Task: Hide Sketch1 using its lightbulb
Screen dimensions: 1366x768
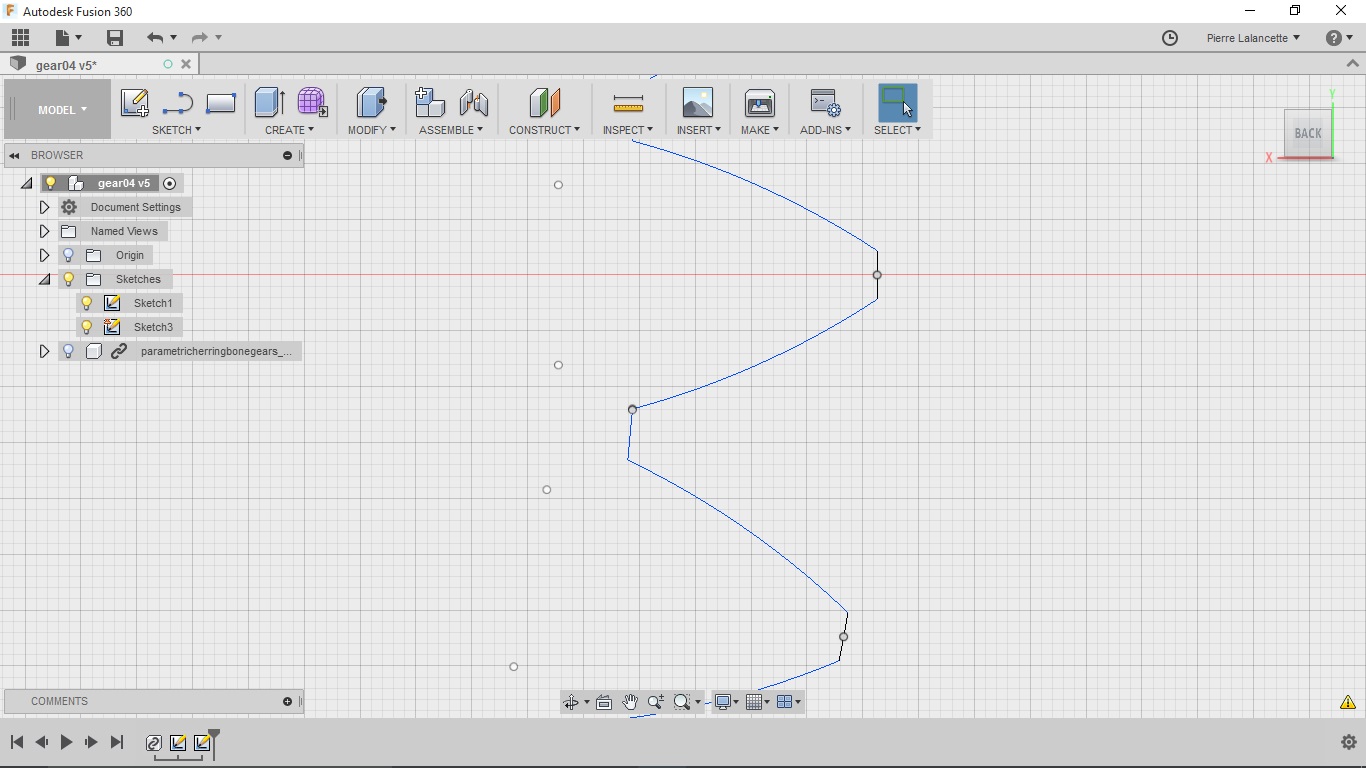Action: (87, 303)
